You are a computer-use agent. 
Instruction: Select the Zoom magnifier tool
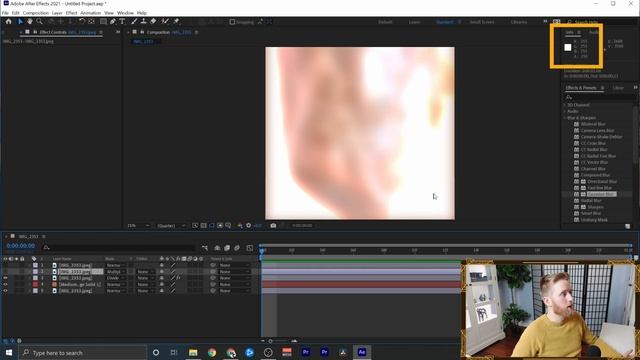coord(40,22)
